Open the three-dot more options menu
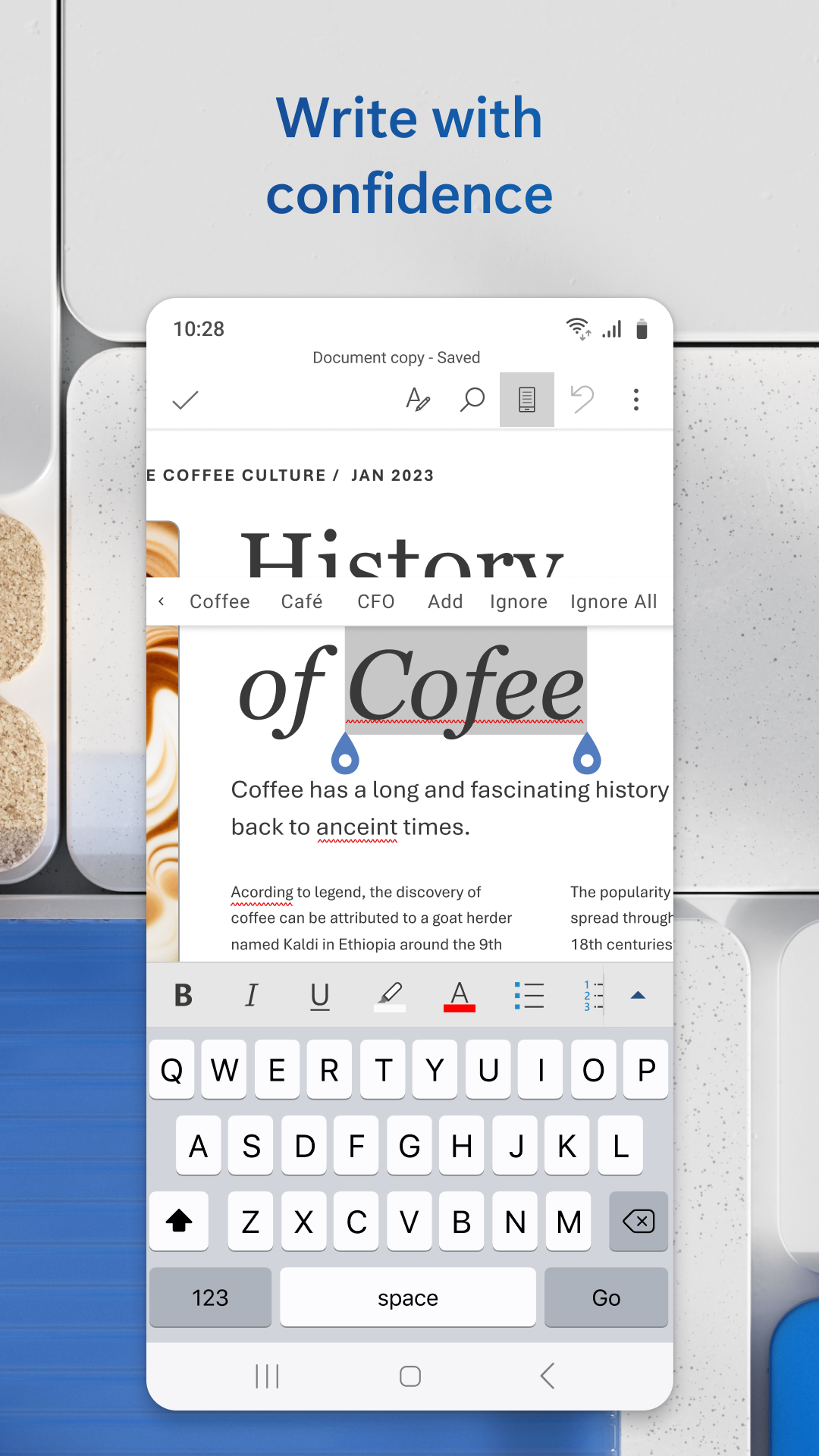This screenshot has height=1456, width=819. tap(635, 400)
